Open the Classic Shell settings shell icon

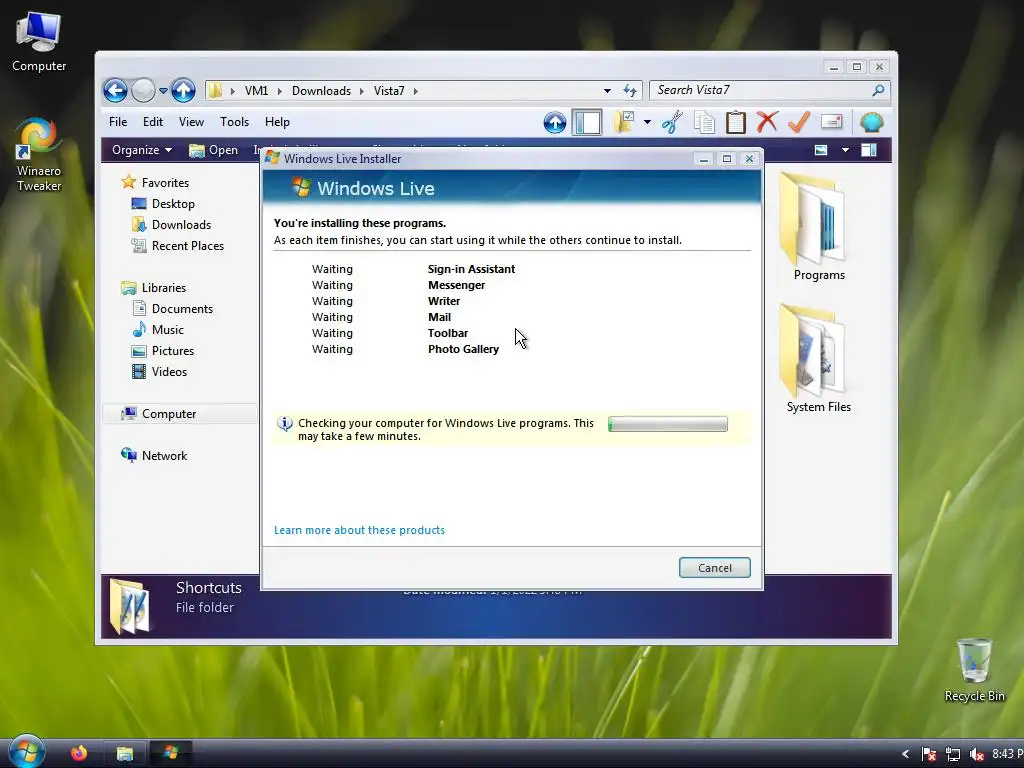pos(872,122)
